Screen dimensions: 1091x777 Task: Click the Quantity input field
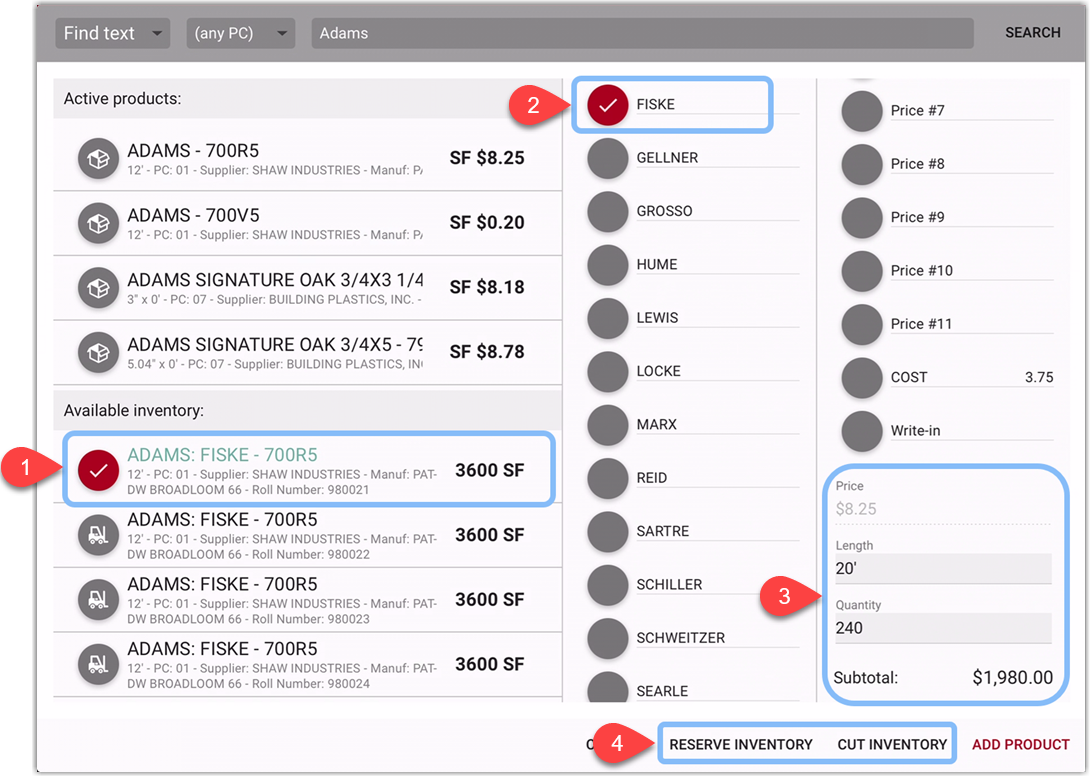[x=942, y=629]
